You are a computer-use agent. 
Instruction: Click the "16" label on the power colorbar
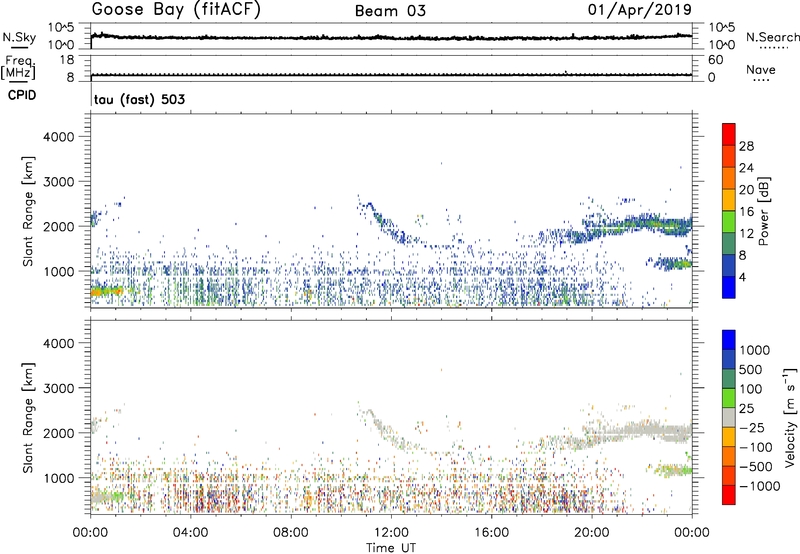(x=746, y=212)
